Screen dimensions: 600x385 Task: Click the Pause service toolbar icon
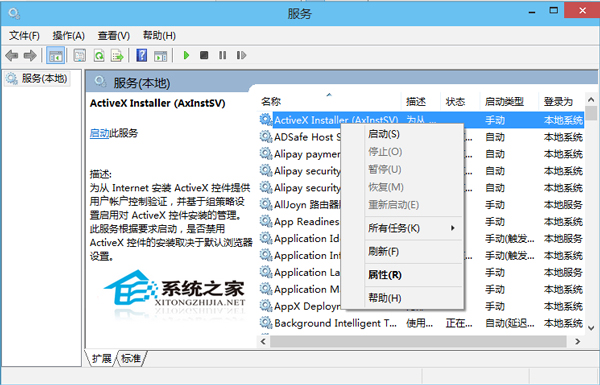[x=222, y=55]
